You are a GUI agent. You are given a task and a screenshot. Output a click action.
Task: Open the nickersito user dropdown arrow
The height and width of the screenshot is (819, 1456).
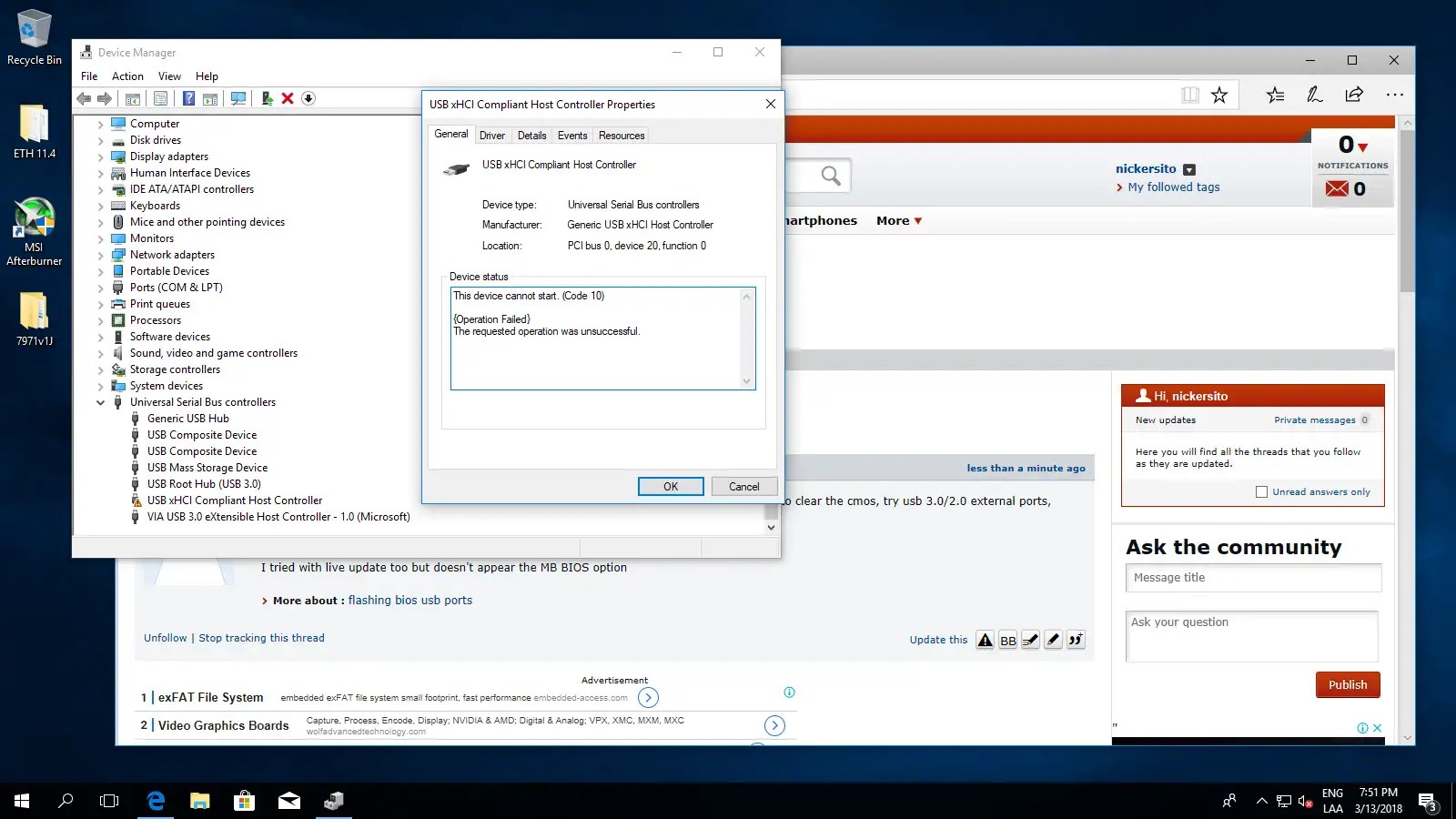[x=1189, y=169]
